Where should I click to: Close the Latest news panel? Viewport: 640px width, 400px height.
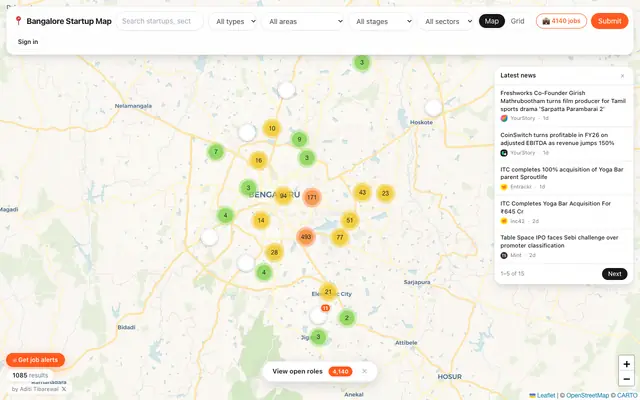point(622,76)
